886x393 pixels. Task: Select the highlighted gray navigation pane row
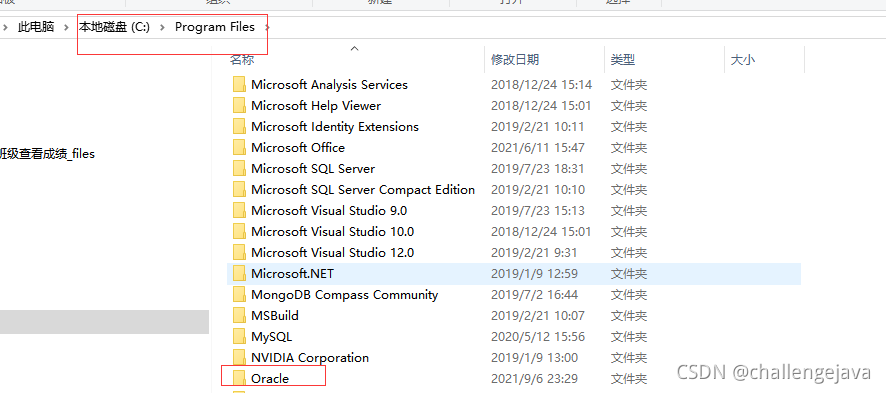click(105, 322)
